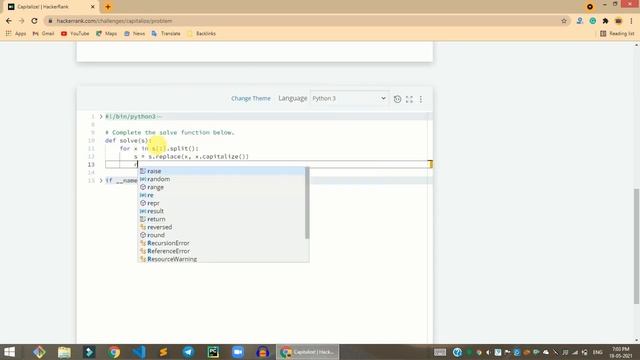Click Change Theme link
Viewport: 640px width, 360px height.
click(x=251, y=98)
